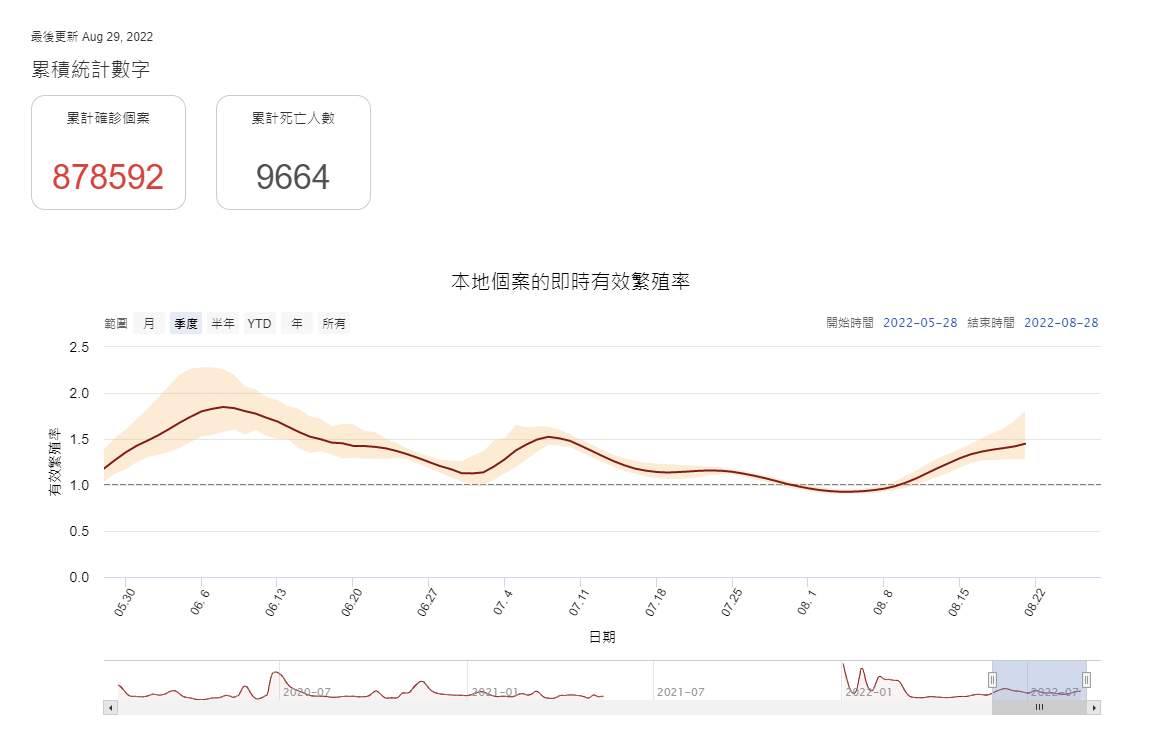Select the 季度 (quarter) range button
Screen dimensions: 1157x753
(x=185, y=323)
